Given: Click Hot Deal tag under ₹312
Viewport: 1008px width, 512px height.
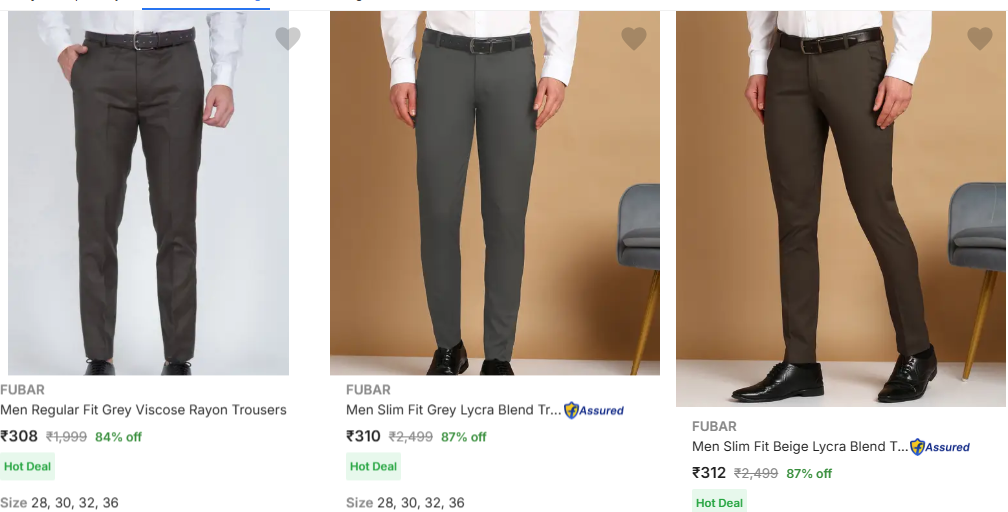Looking at the screenshot, I should tap(719, 501).
